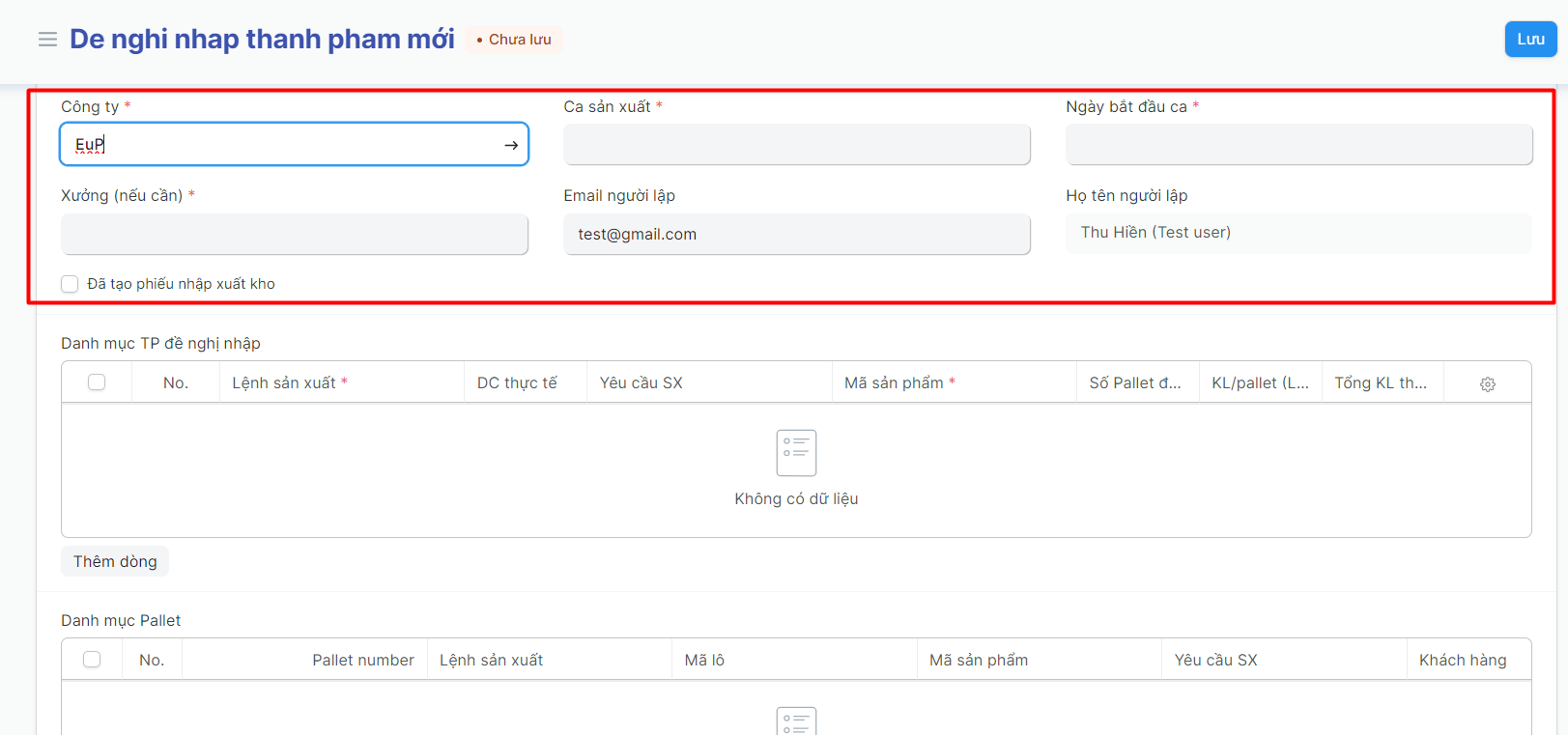Open table settings gear icon
1568x735 pixels.
tap(1487, 383)
